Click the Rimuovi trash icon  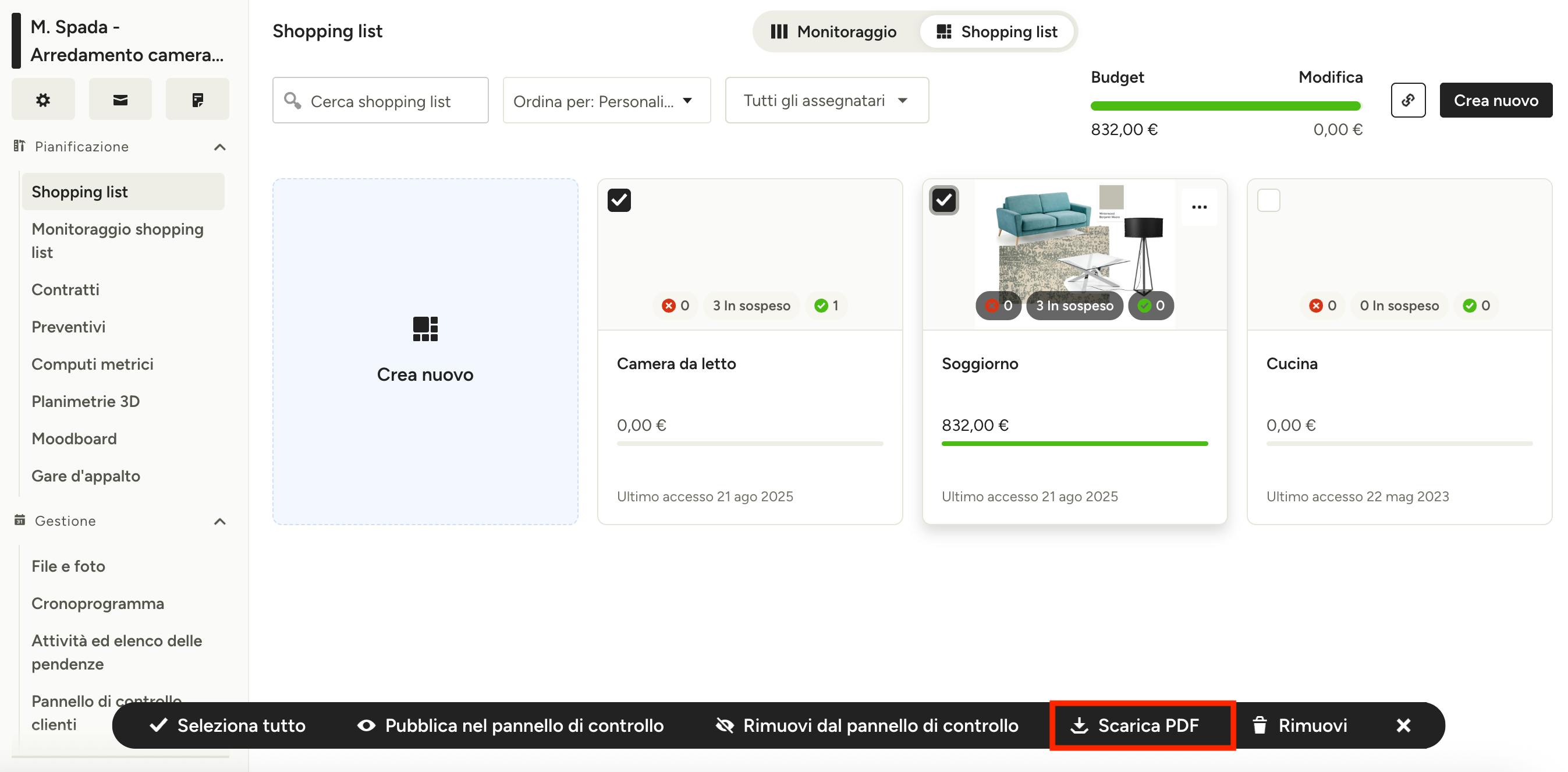click(x=1260, y=725)
